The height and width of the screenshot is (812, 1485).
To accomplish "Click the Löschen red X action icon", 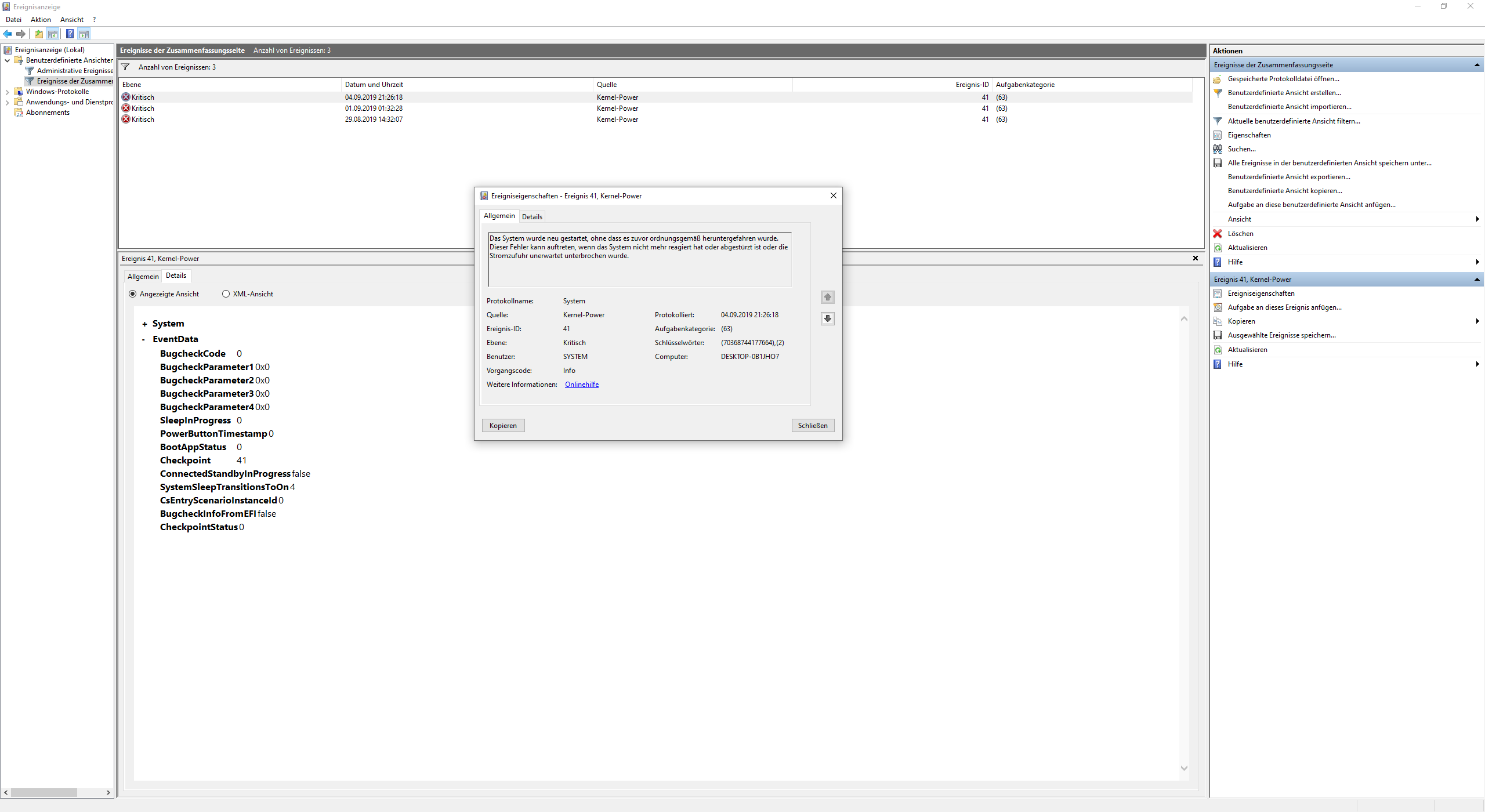I will click(x=1218, y=234).
